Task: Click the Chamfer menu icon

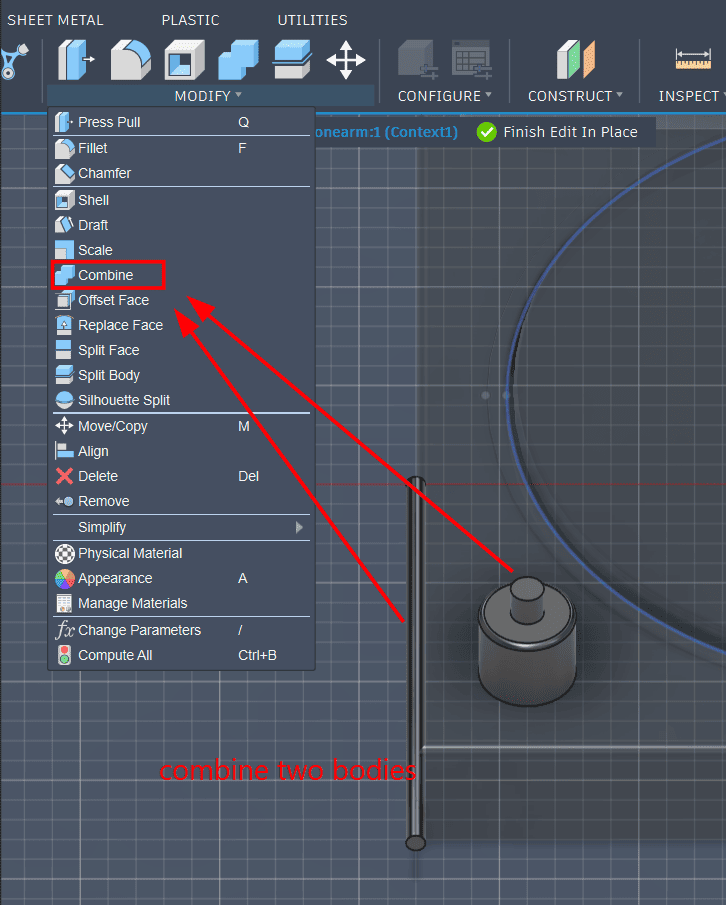Action: click(x=65, y=173)
